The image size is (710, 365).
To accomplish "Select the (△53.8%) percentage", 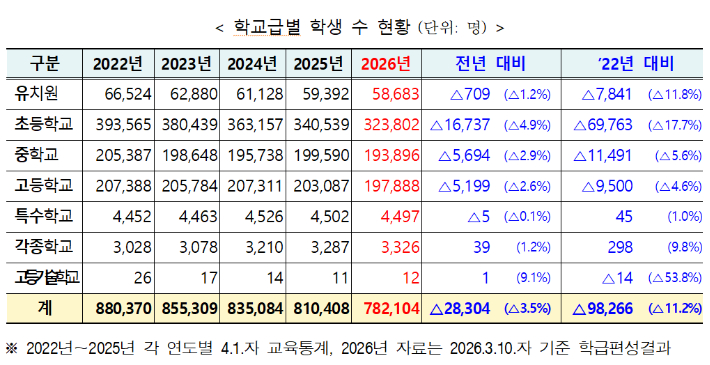I will pyautogui.click(x=675, y=278).
